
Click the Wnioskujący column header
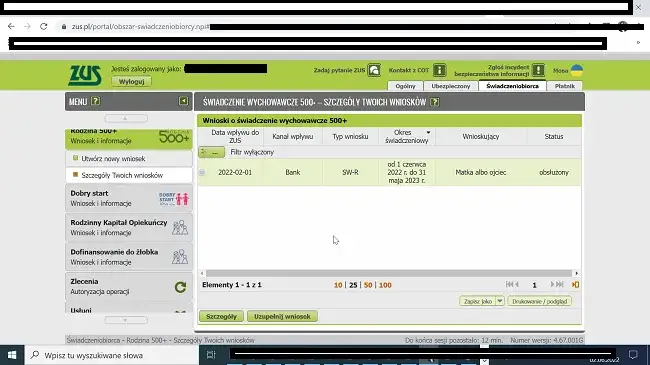point(481,136)
